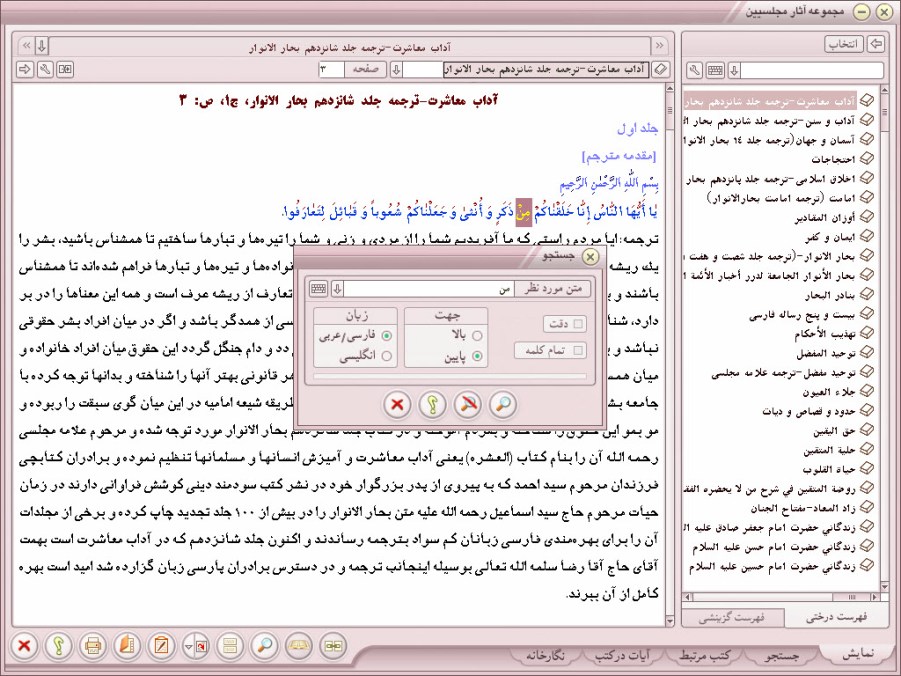Click the right double-chevron in title bar
Image resolution: width=901 pixels, height=676 pixels.
660,45
